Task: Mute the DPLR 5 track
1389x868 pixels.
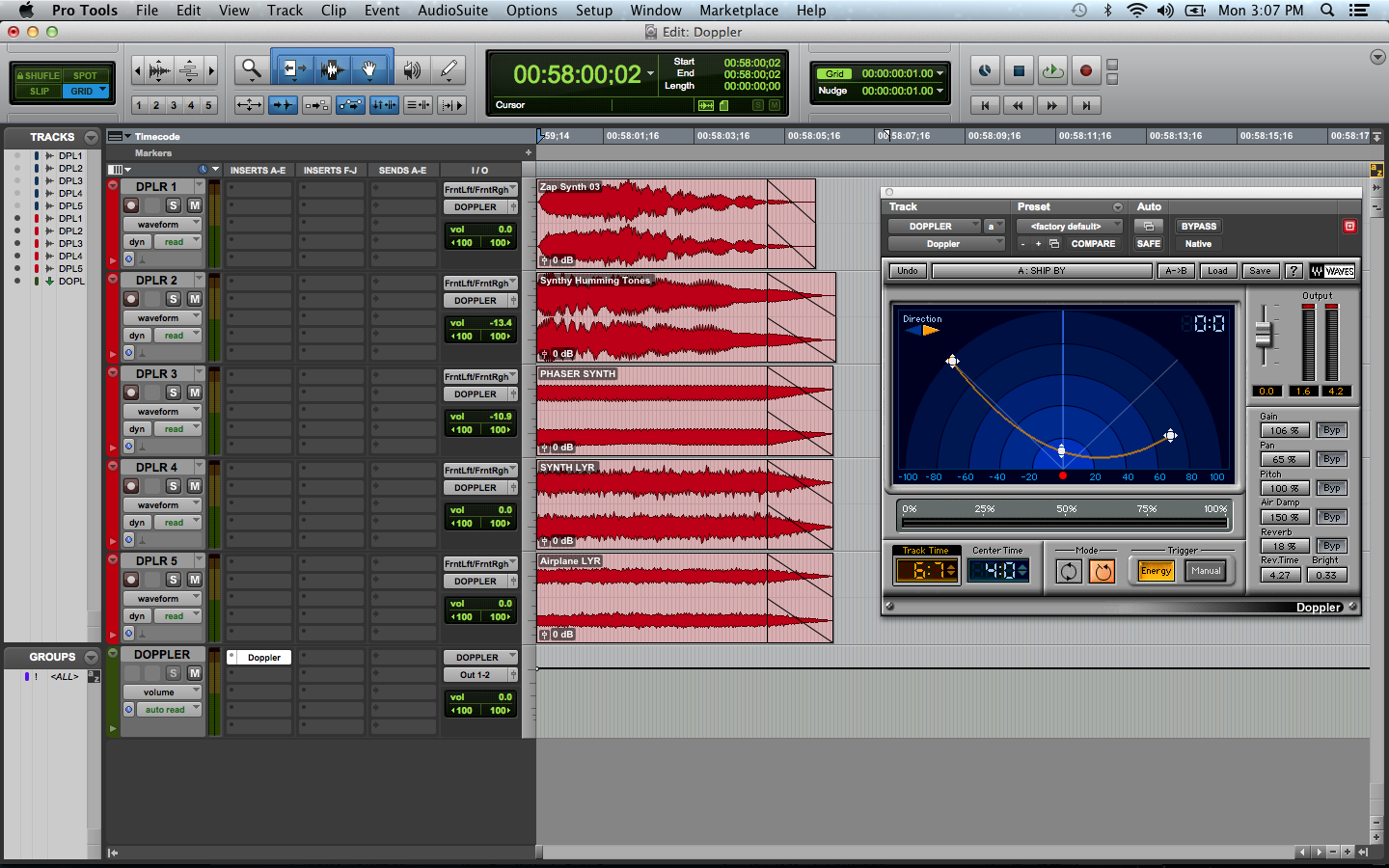Action: [x=194, y=580]
